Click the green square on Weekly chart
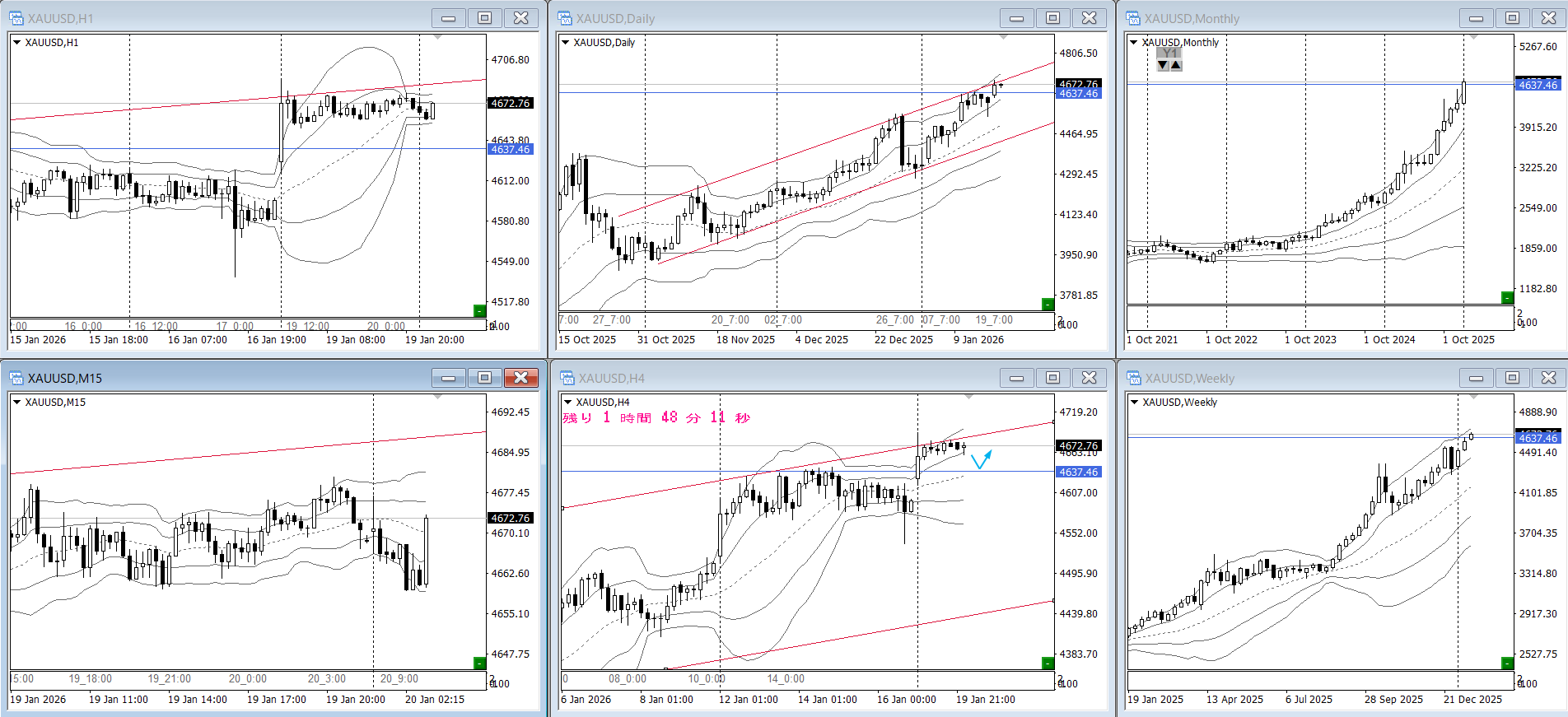 click(x=1507, y=663)
